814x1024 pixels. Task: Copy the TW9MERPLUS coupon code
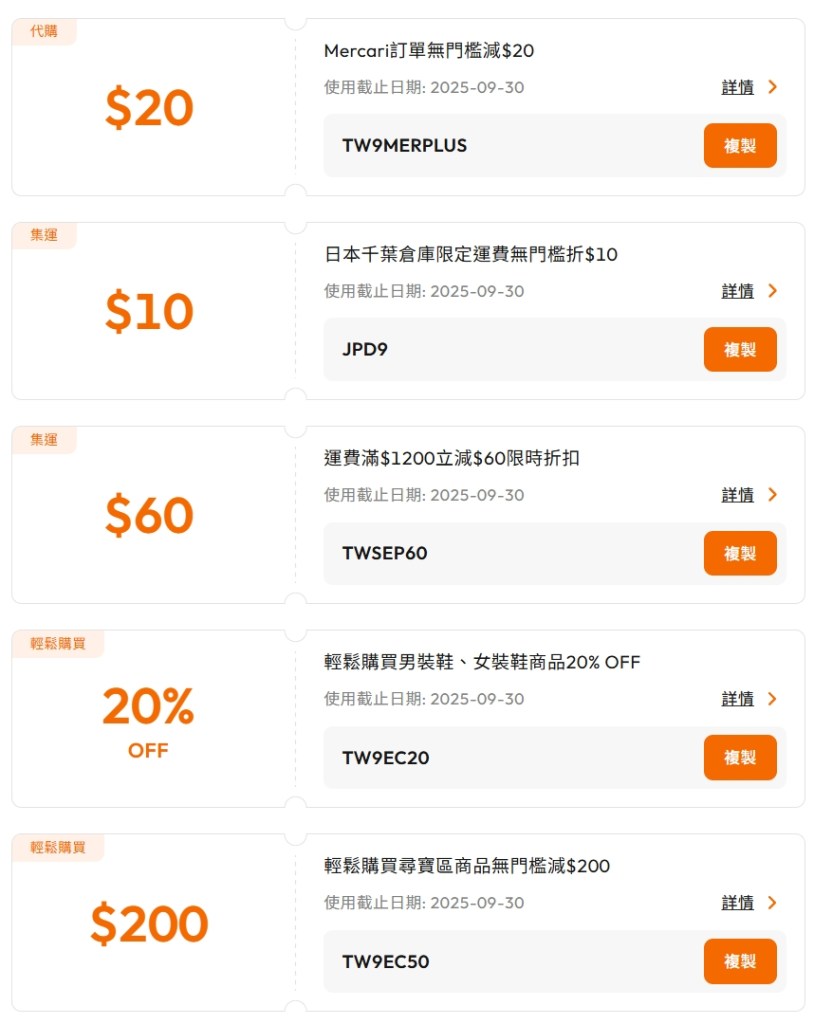click(740, 146)
